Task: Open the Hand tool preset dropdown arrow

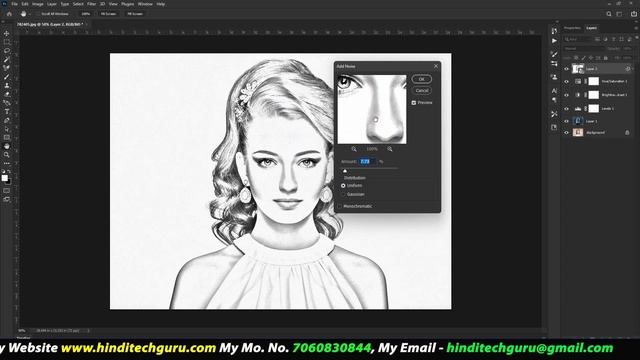Action: pos(30,14)
